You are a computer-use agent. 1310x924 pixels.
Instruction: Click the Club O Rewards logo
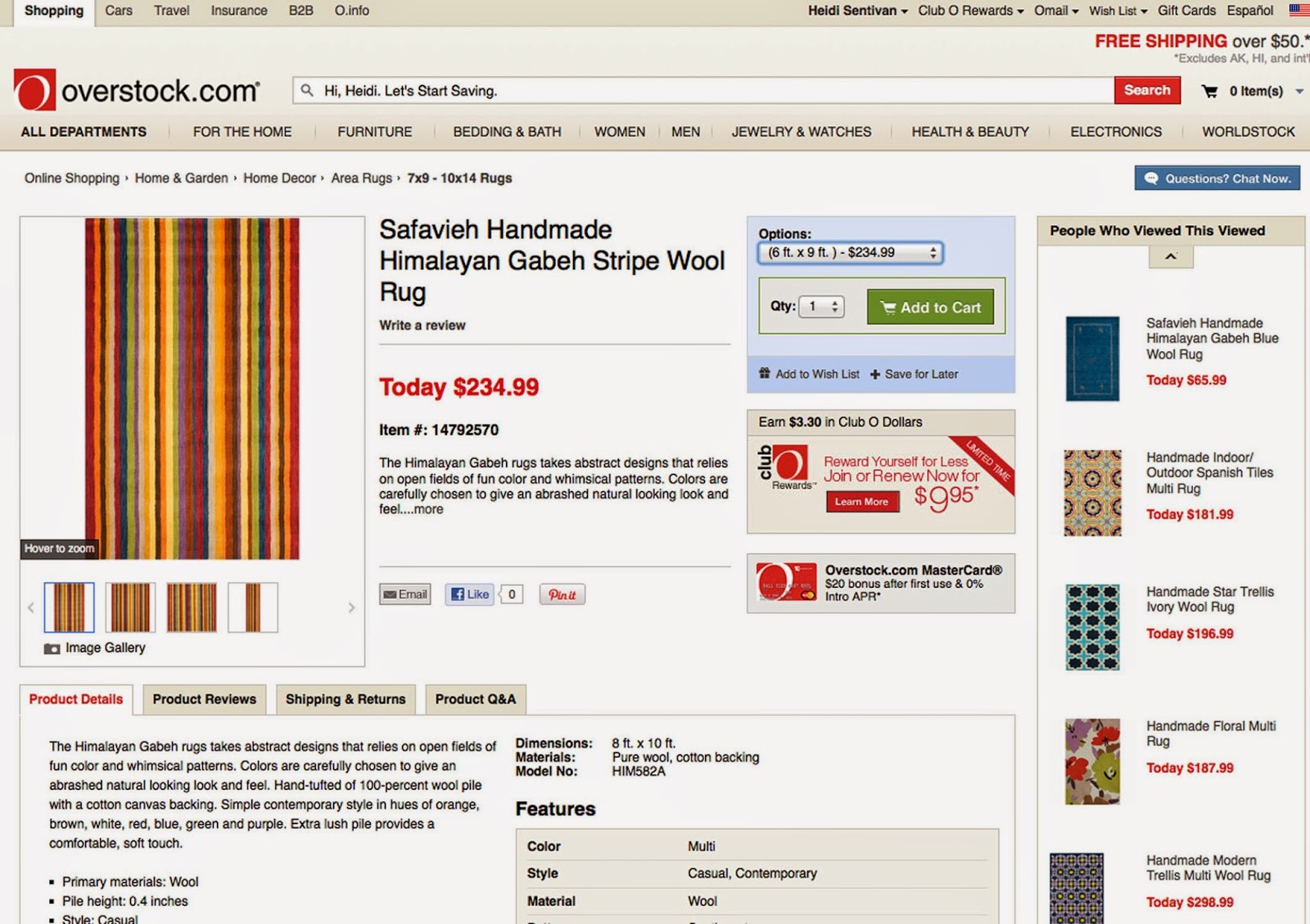785,467
